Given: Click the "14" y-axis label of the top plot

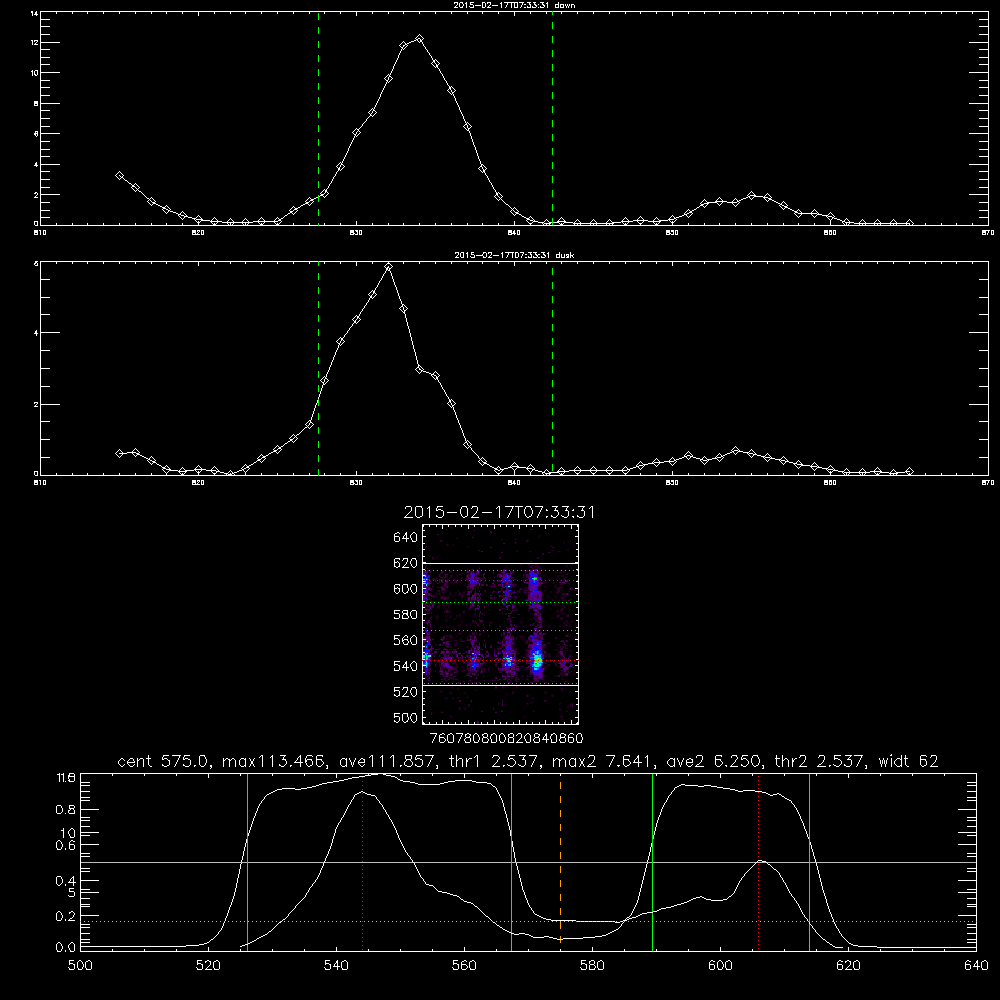Looking at the screenshot, I should [34, 13].
